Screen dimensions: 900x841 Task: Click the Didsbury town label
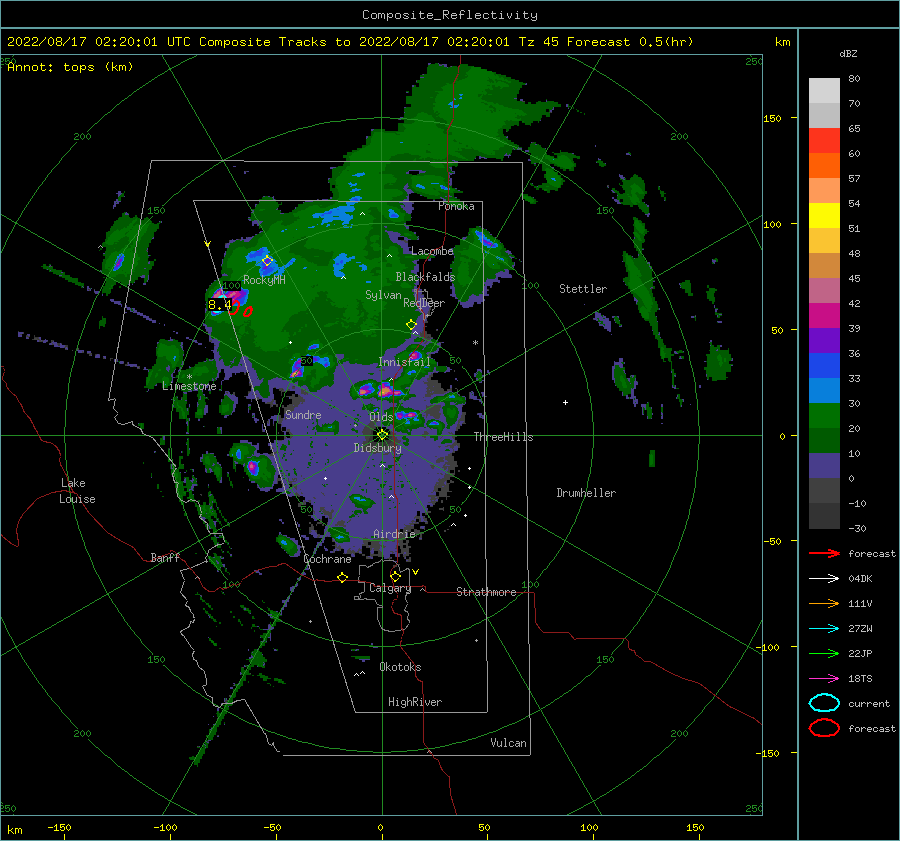coord(378,448)
